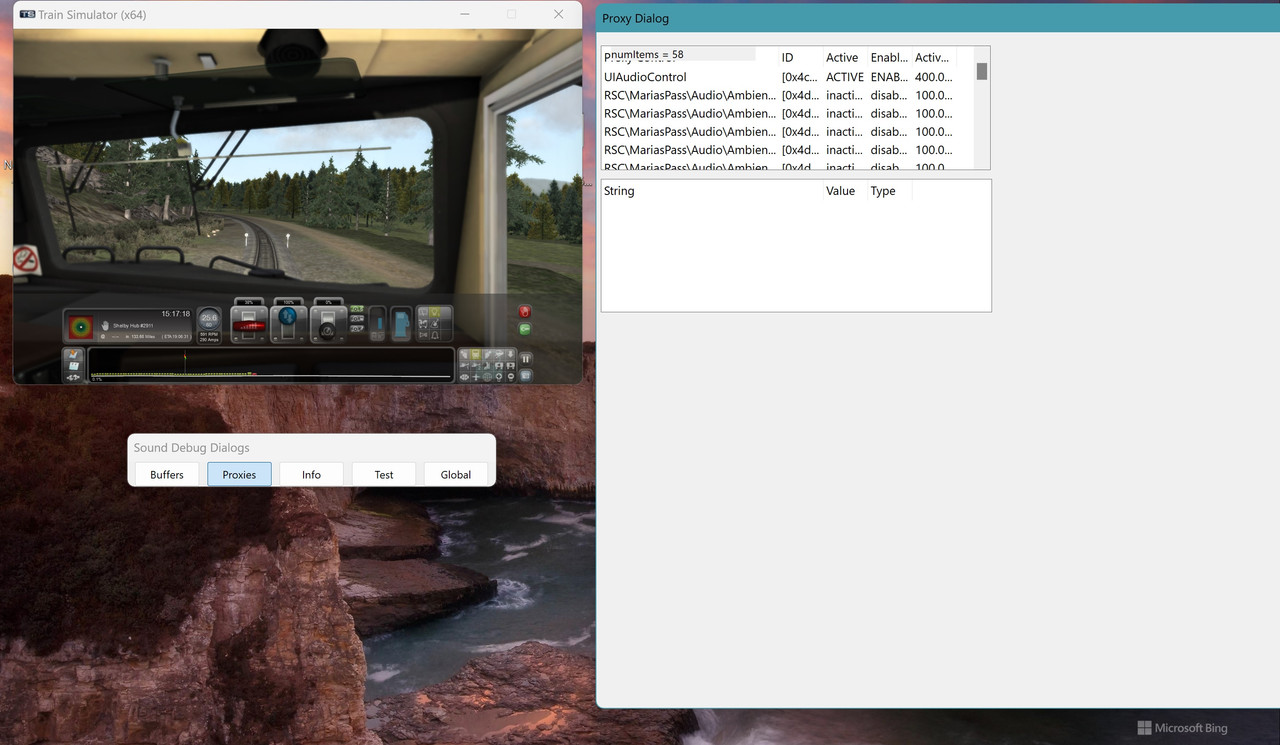Switch to the Buffers debug dialog

click(166, 474)
